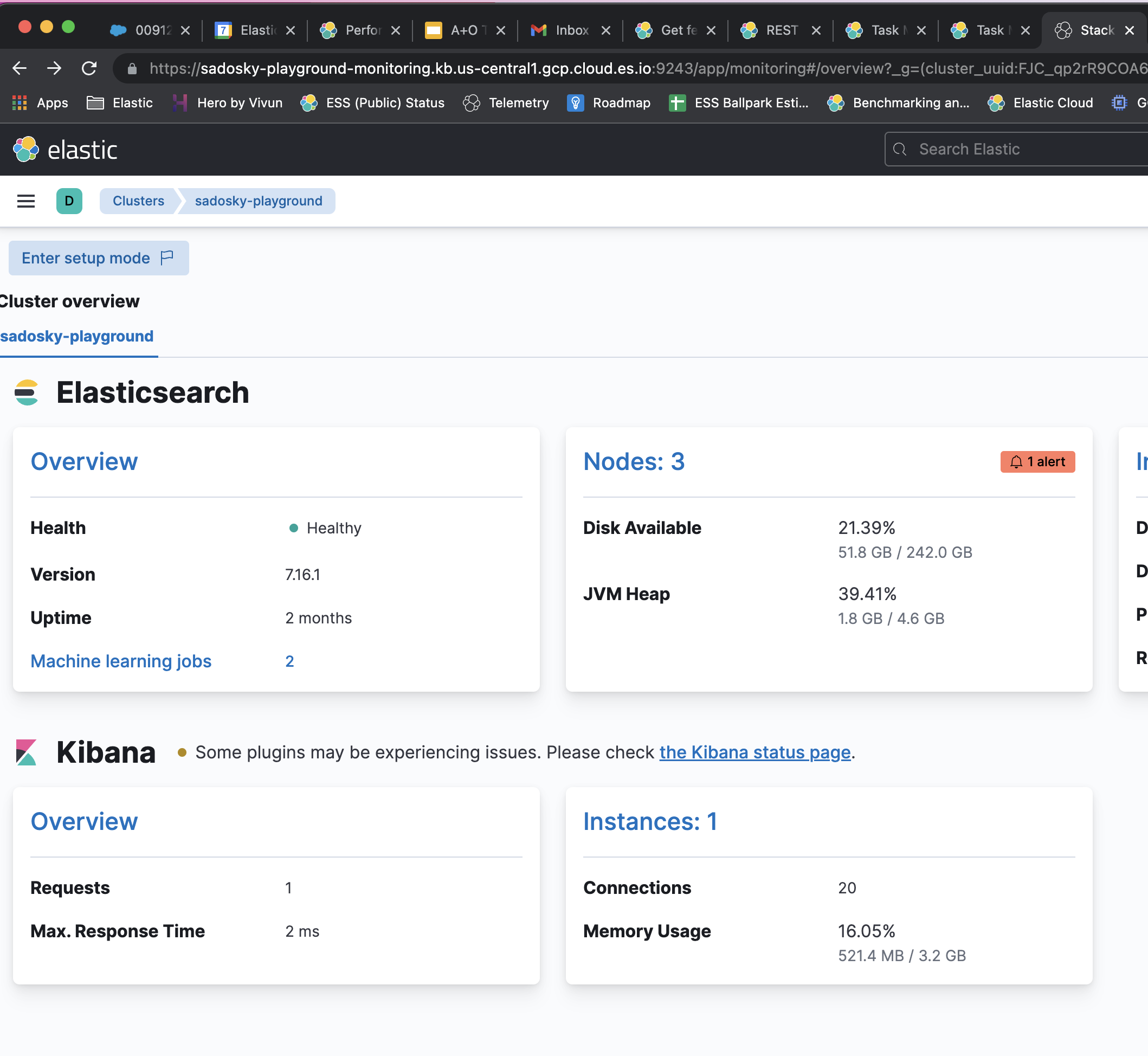1148x1056 pixels.
Task: Click the Clusters breadcrumb
Action: tap(138, 201)
